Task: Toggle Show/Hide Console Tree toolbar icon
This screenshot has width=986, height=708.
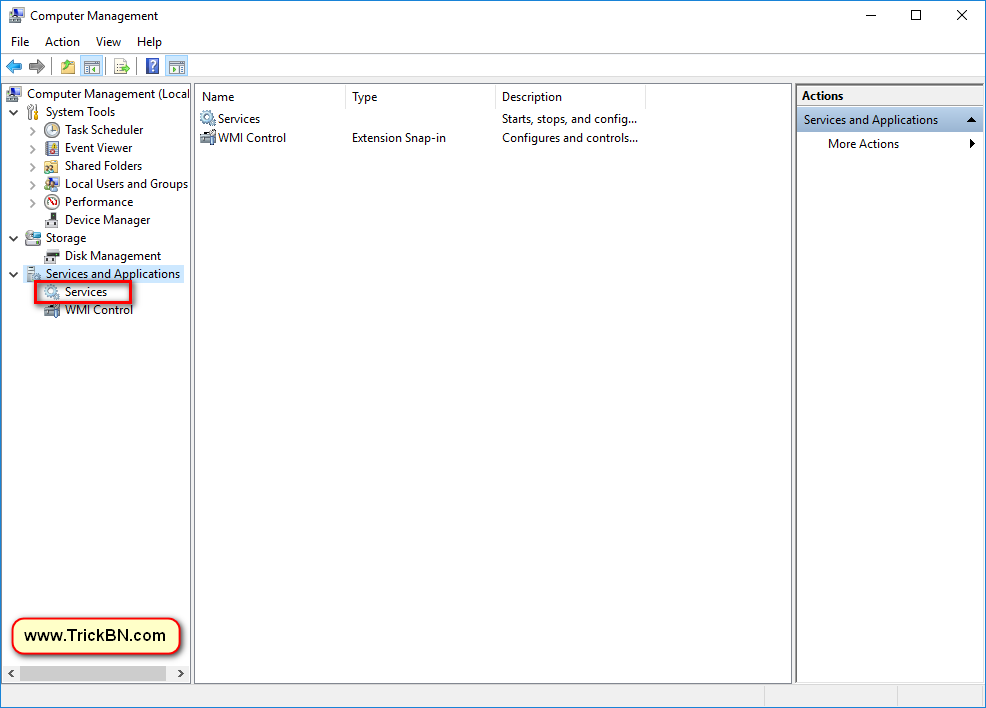Action: tap(92, 66)
